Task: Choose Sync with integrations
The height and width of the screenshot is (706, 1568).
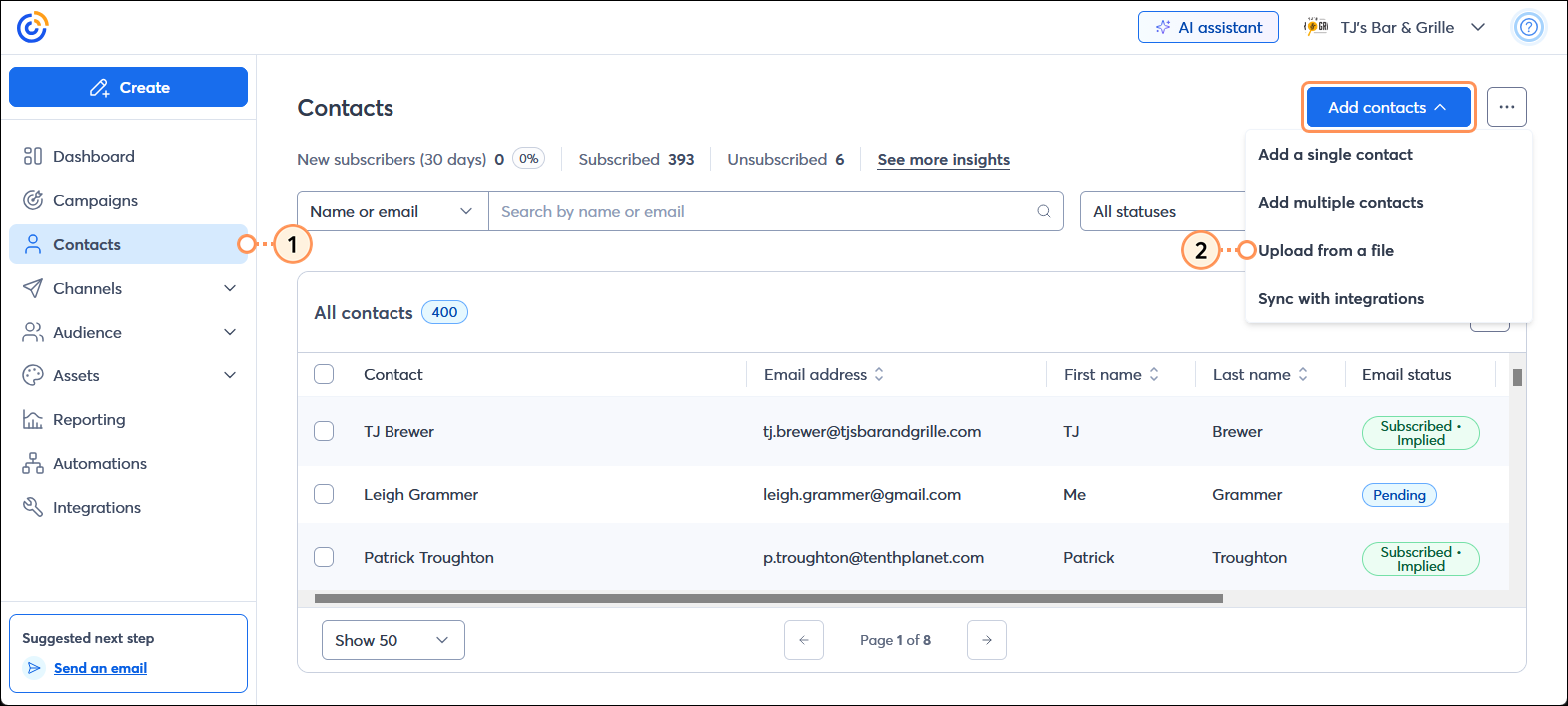Action: pyautogui.click(x=1341, y=298)
